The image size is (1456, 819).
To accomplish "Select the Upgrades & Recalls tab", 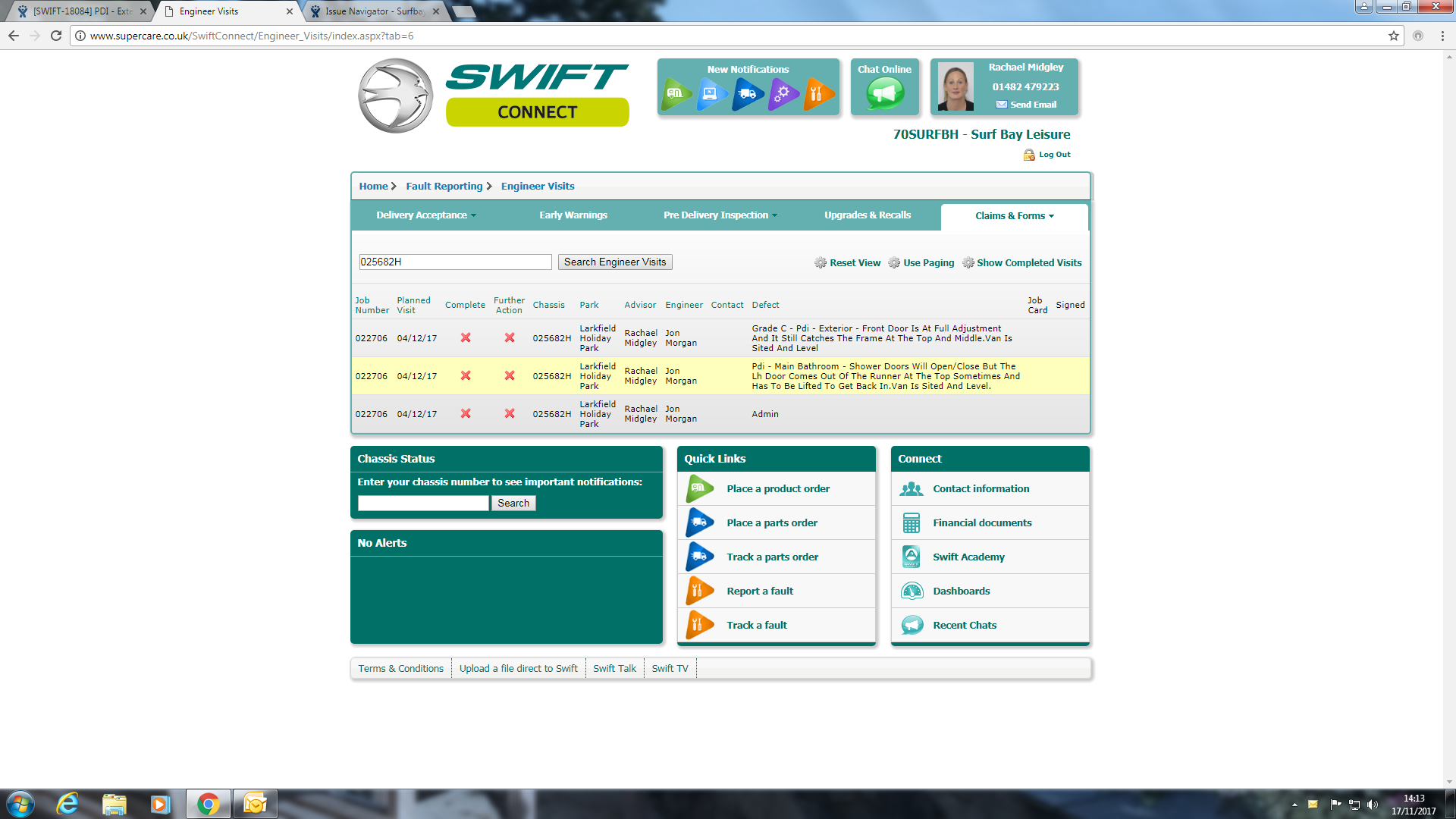I will click(868, 215).
